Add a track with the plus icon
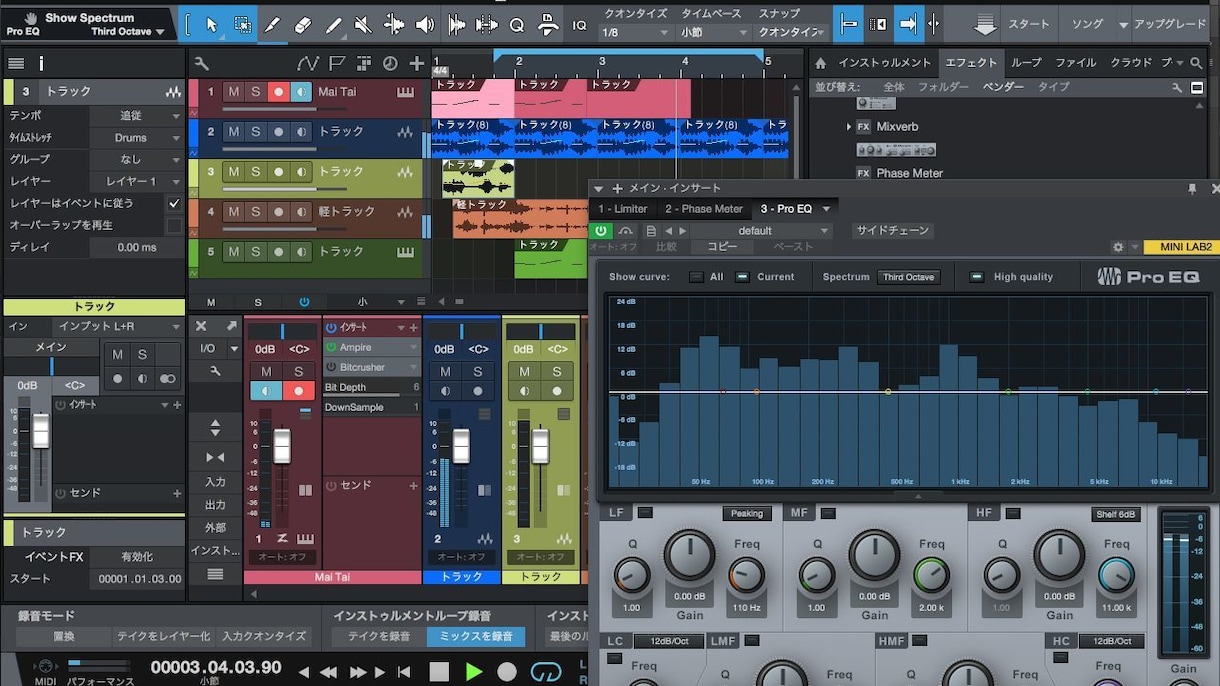This screenshot has width=1220, height=686. (417, 63)
